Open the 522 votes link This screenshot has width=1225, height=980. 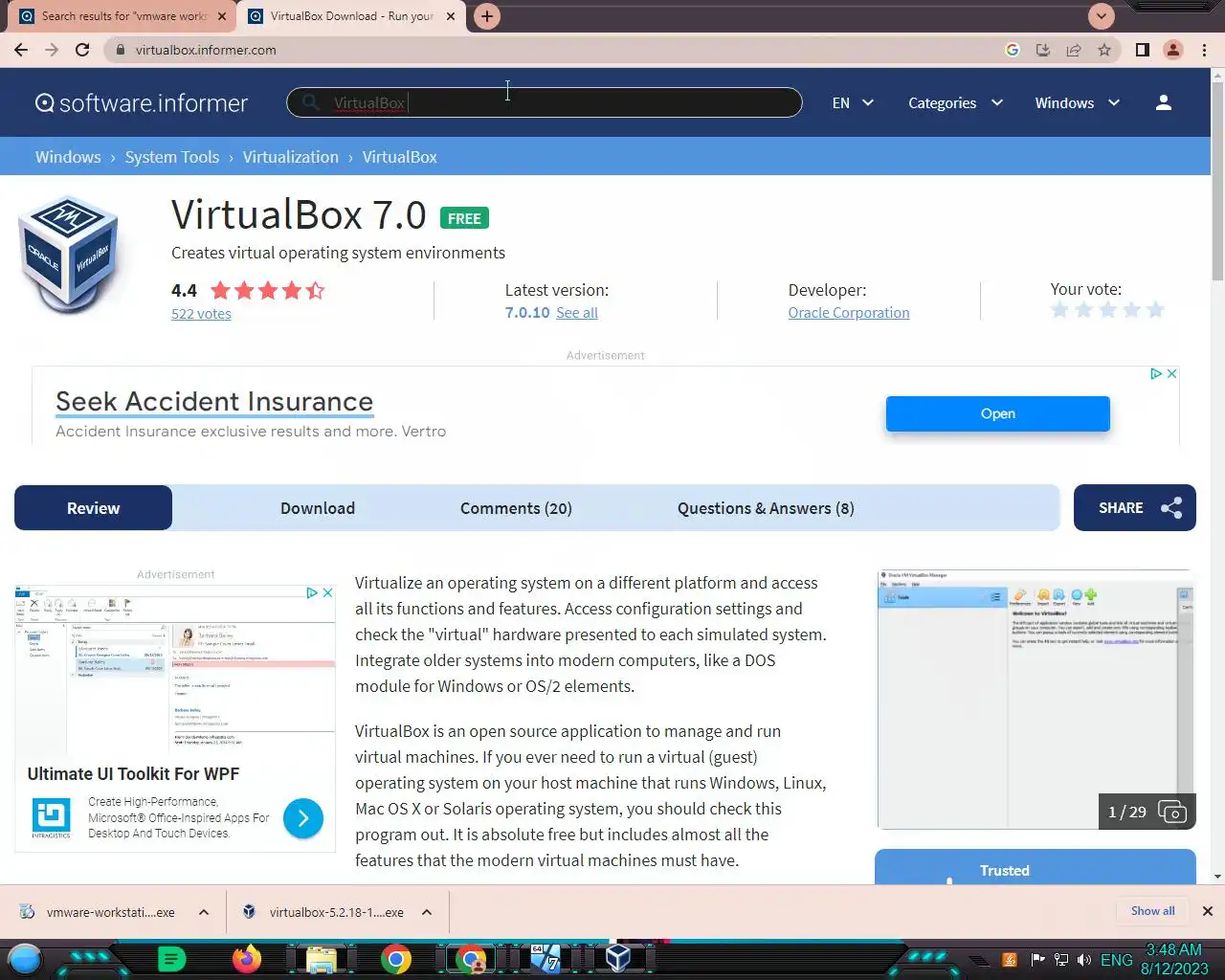201,314
